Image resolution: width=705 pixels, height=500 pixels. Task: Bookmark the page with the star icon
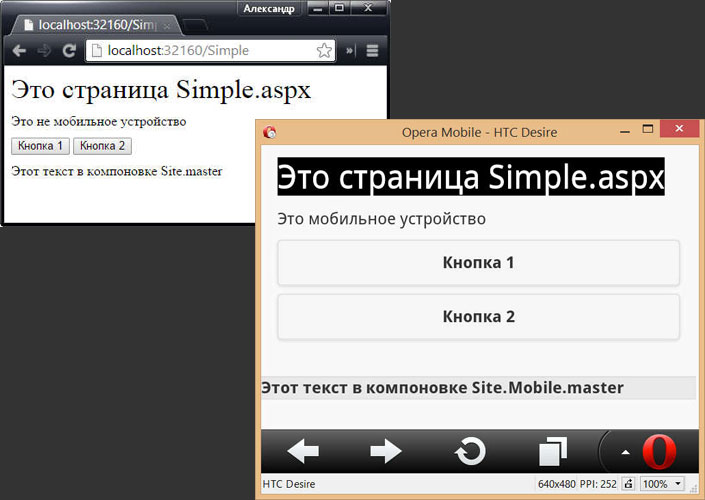324,51
